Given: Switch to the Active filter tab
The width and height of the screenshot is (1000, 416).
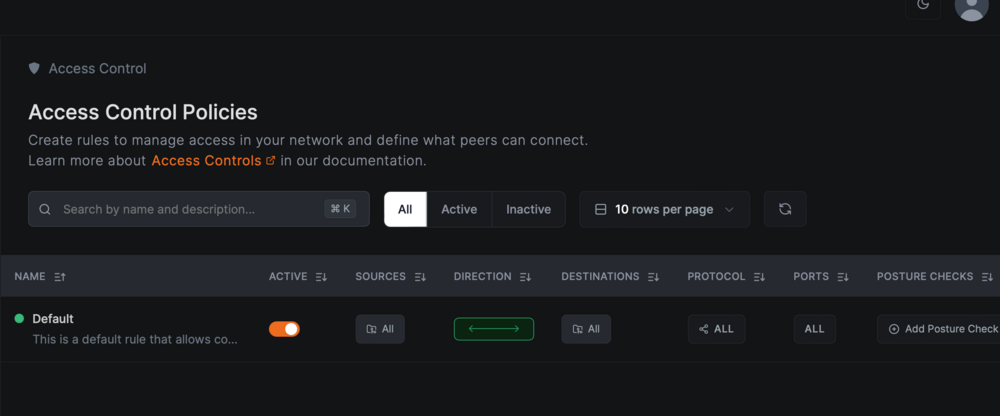Looking at the screenshot, I should [x=459, y=209].
